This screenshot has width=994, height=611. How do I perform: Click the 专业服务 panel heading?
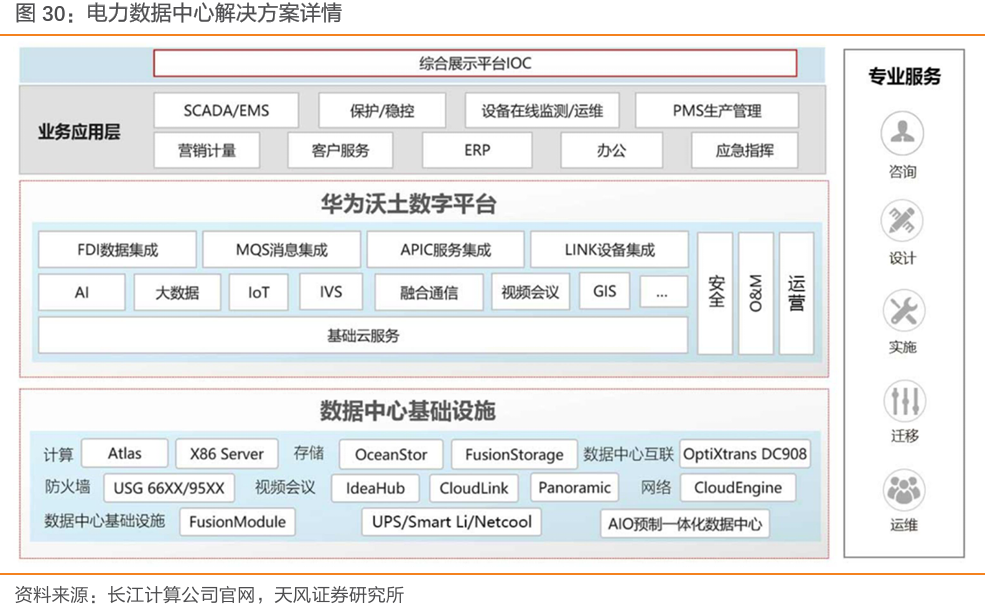[x=904, y=77]
